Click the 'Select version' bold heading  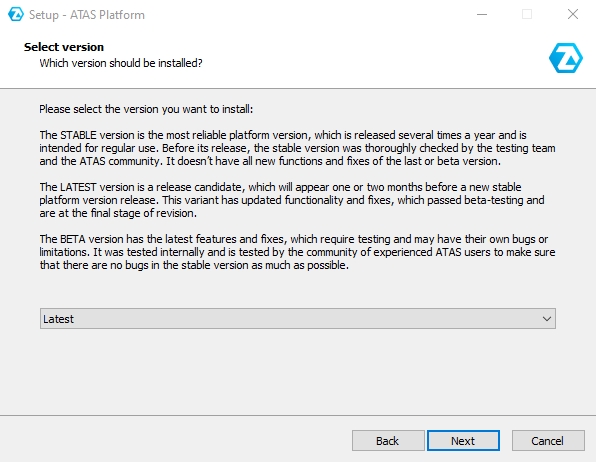(x=64, y=47)
